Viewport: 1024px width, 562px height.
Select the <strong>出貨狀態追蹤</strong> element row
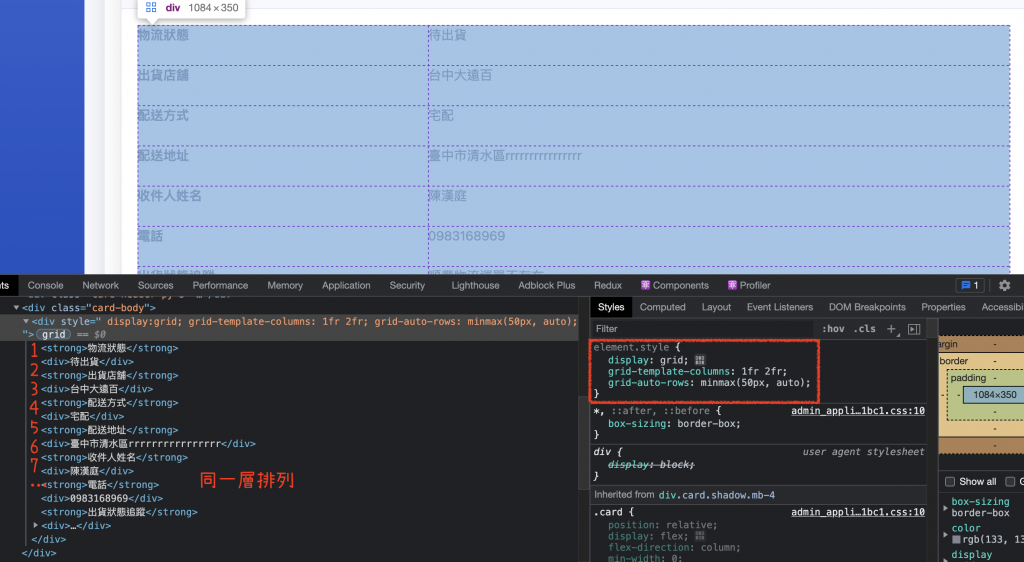click(120, 512)
